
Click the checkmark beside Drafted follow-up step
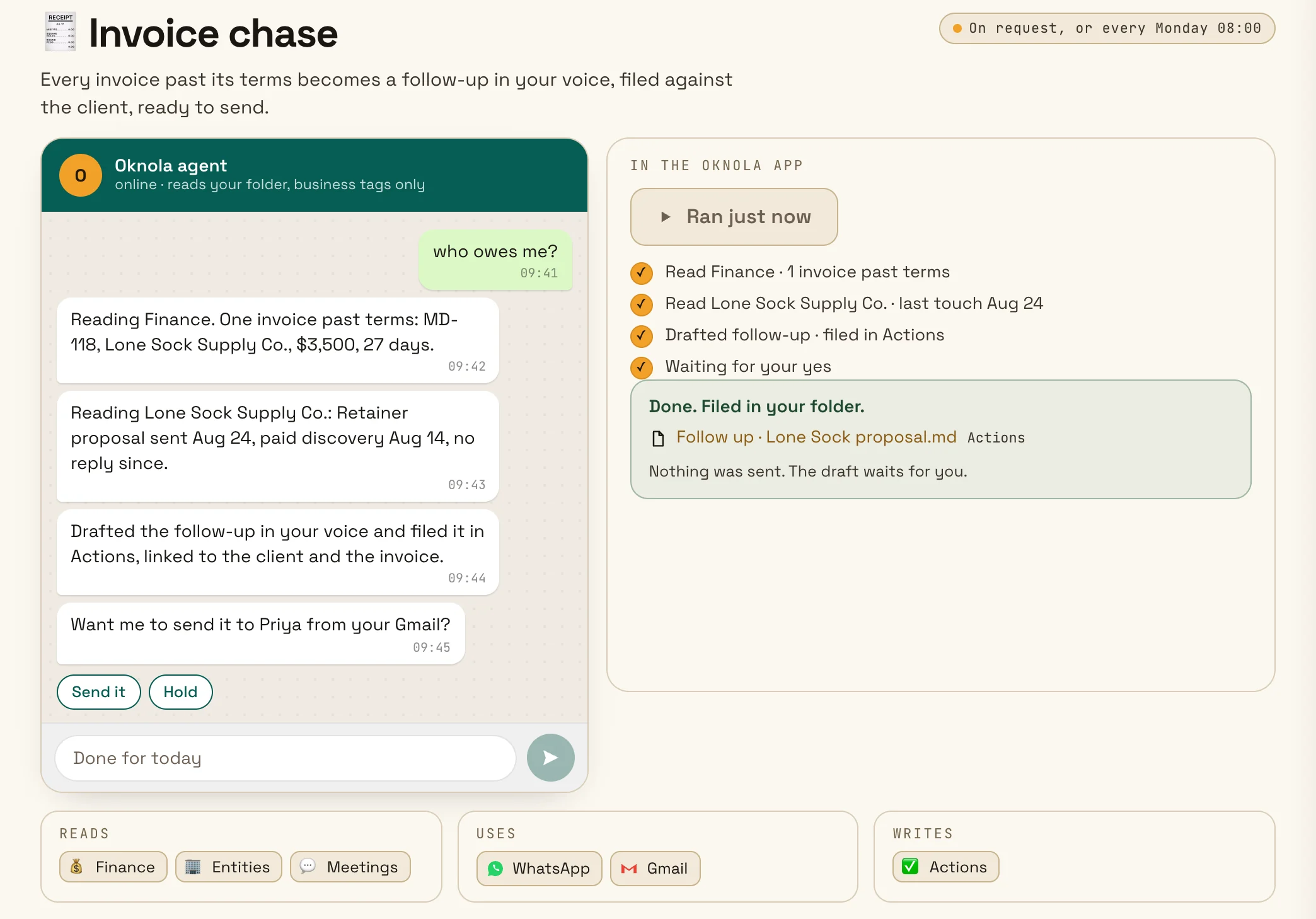point(642,336)
